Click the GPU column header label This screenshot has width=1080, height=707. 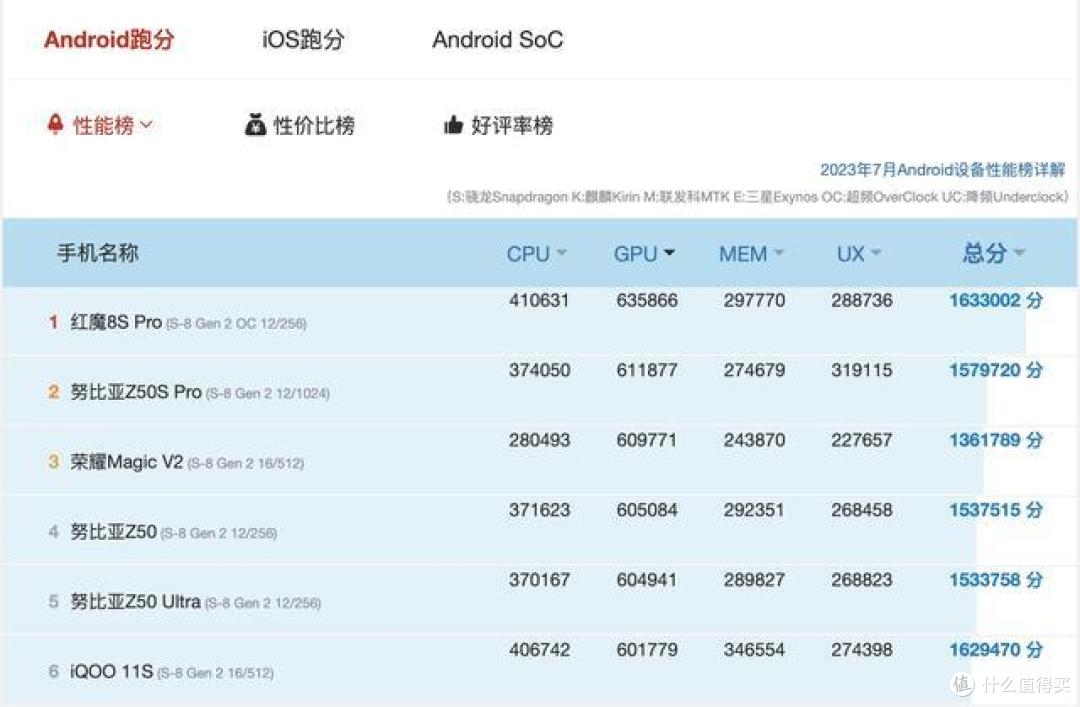(x=636, y=254)
